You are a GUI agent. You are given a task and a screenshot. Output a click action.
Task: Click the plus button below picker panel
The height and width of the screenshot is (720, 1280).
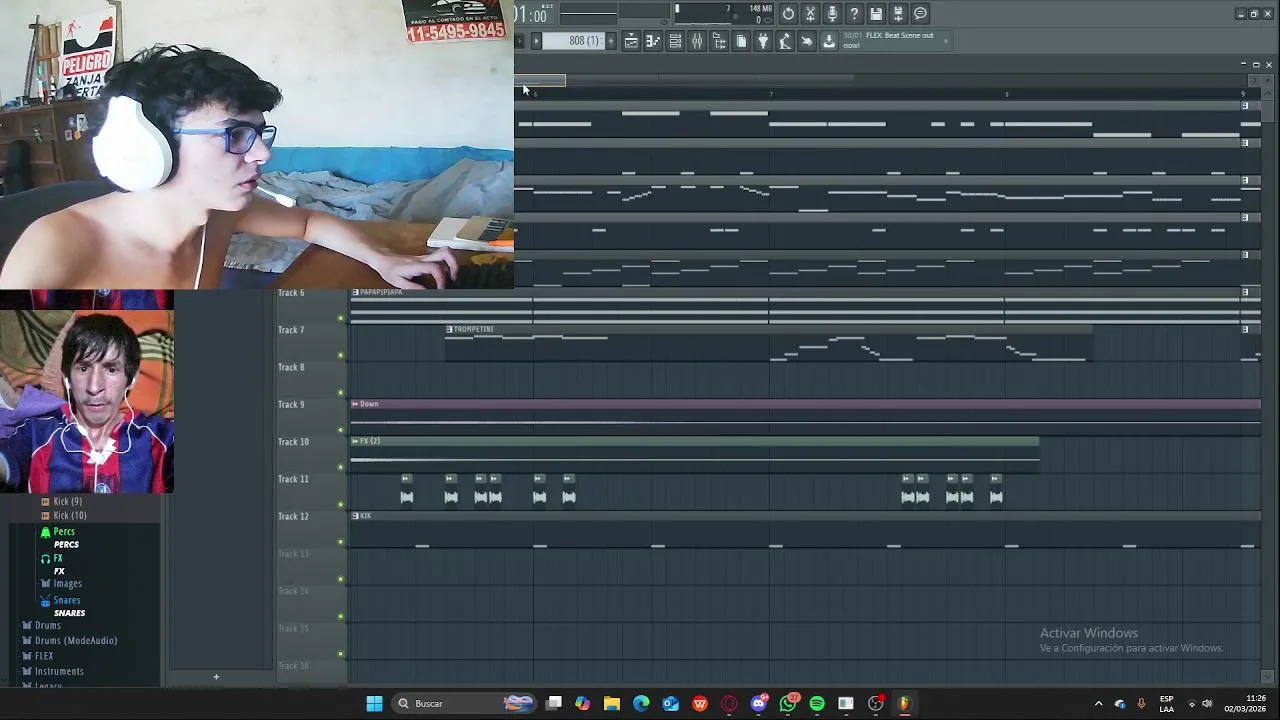(216, 677)
